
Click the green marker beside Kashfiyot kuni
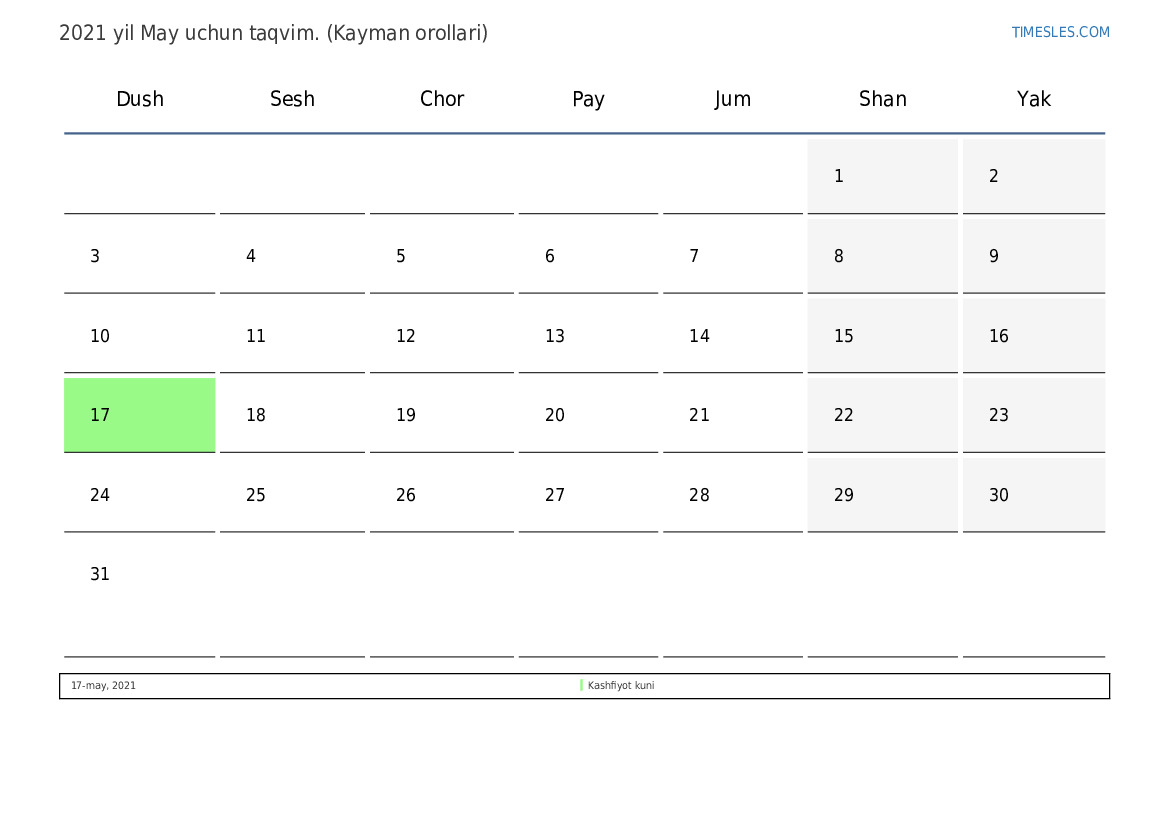pyautogui.click(x=582, y=685)
